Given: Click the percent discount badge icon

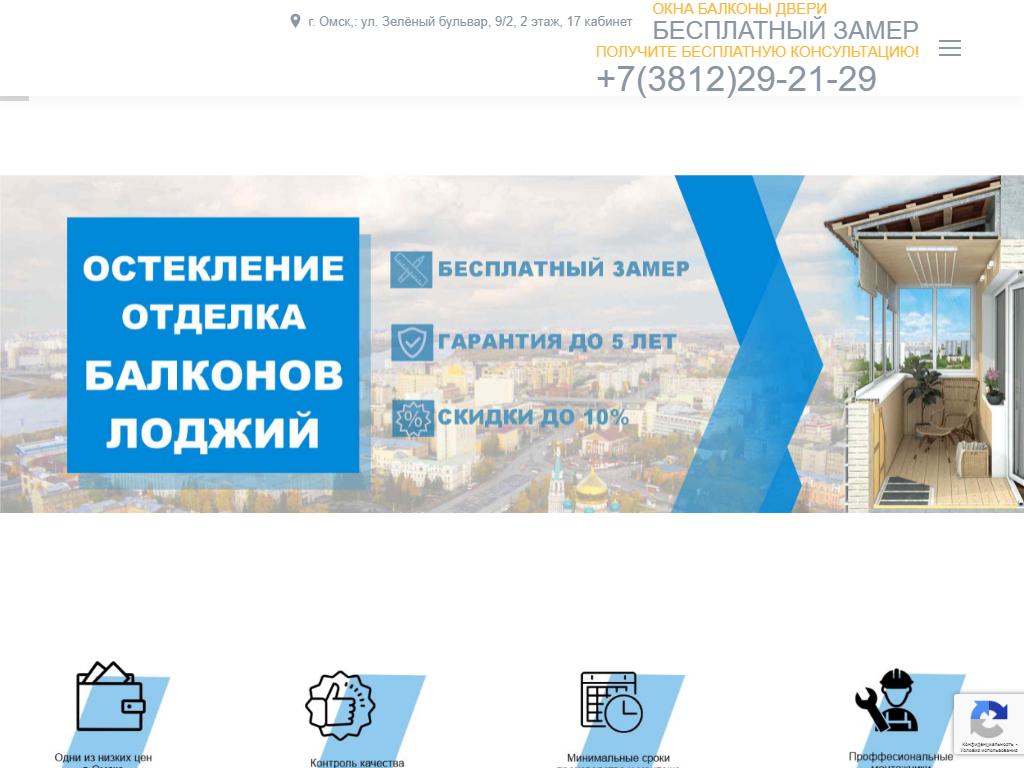Looking at the screenshot, I should (x=411, y=418).
